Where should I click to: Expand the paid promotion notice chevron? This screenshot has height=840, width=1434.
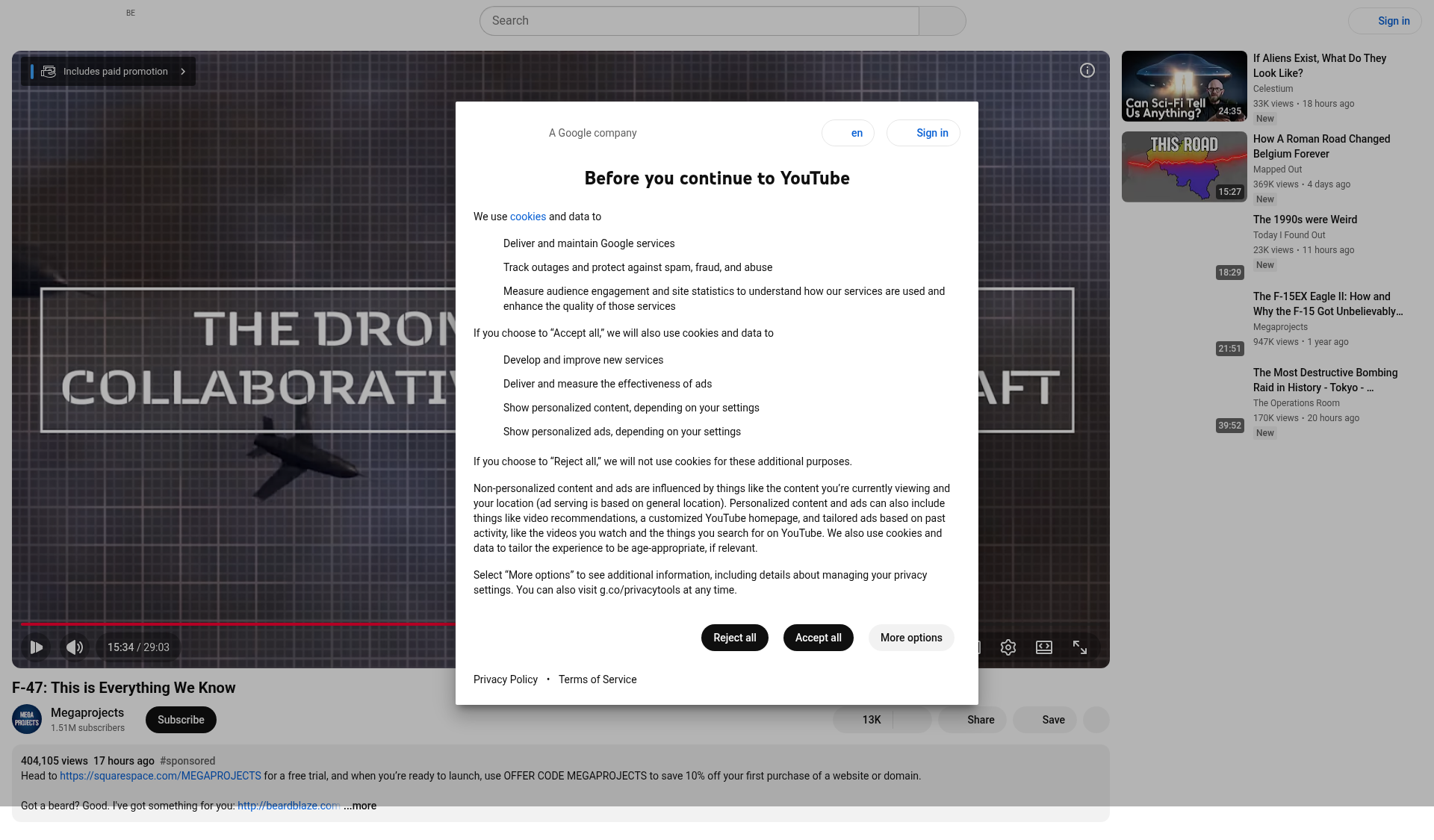click(x=183, y=72)
